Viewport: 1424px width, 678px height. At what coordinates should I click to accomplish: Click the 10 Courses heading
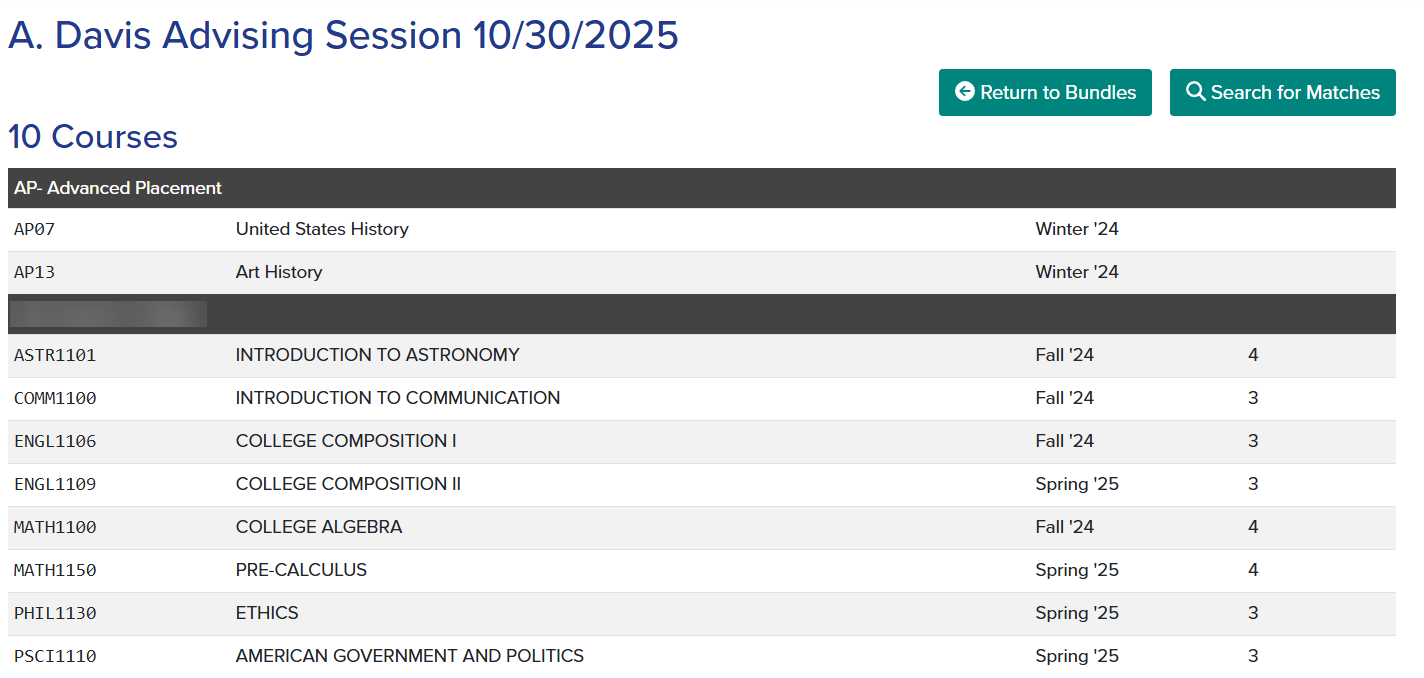tap(92, 137)
